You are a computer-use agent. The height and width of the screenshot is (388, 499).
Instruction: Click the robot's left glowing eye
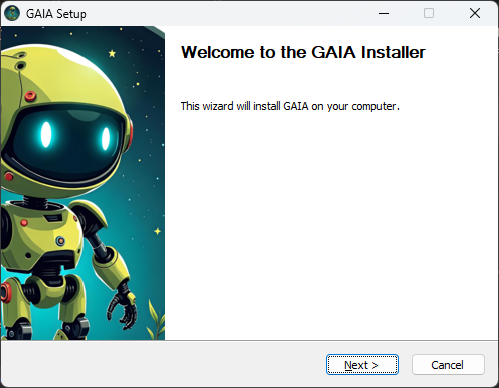click(x=46, y=134)
